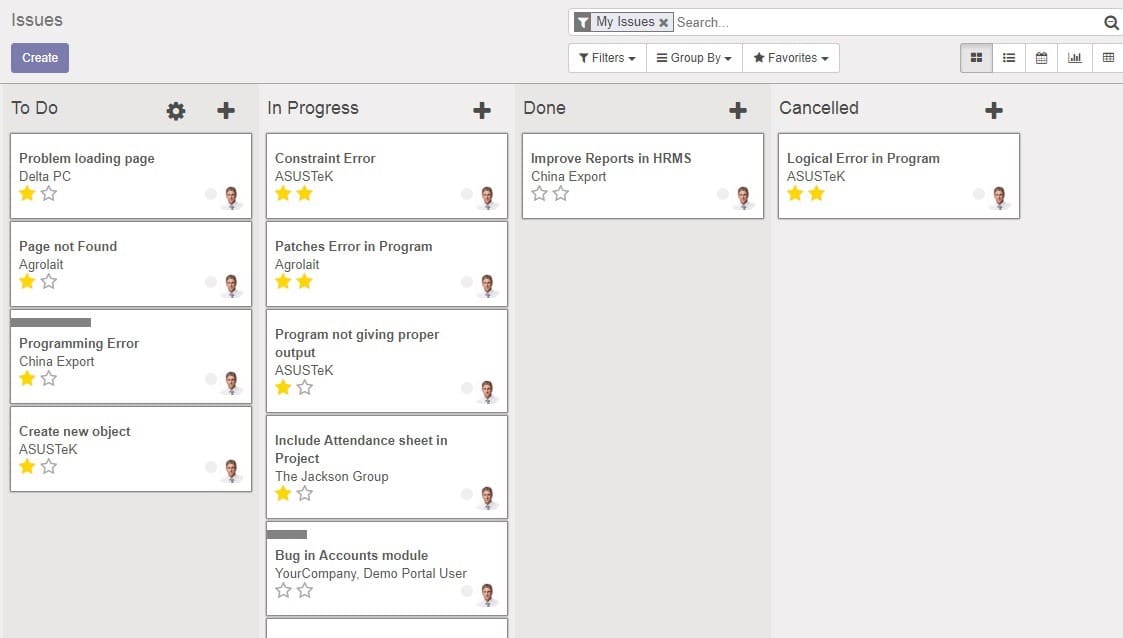Image resolution: width=1123 pixels, height=638 pixels.
Task: Click the filter funnel icon in search tag
Action: point(583,23)
